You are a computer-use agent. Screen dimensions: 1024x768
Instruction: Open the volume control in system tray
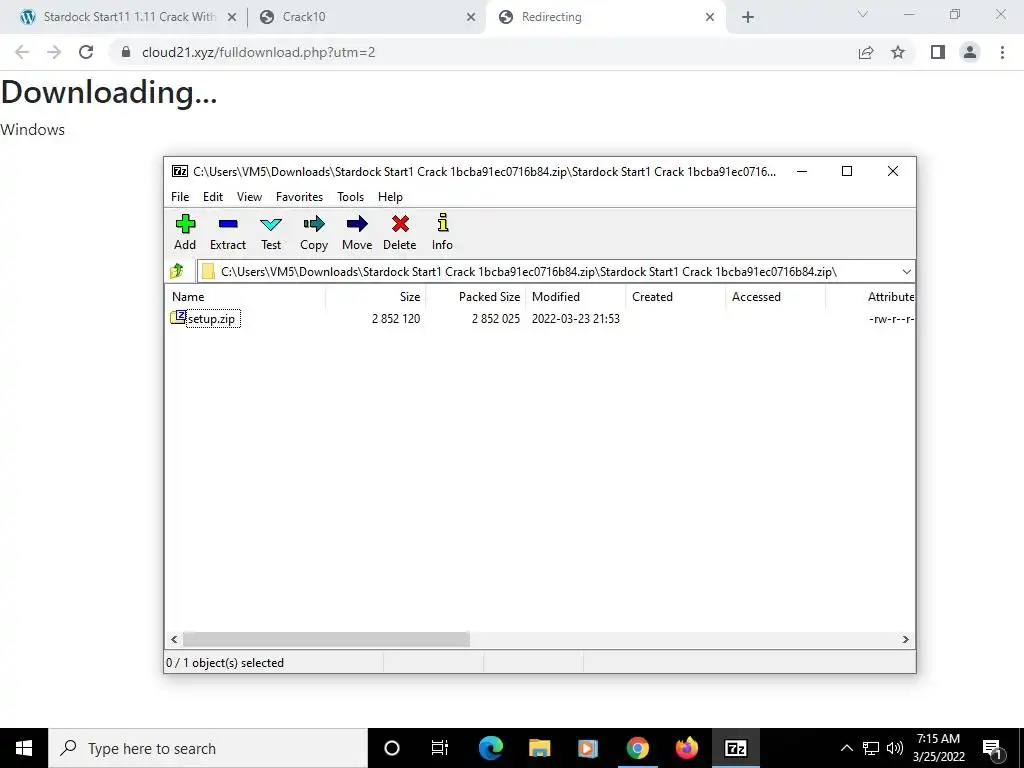click(x=895, y=748)
